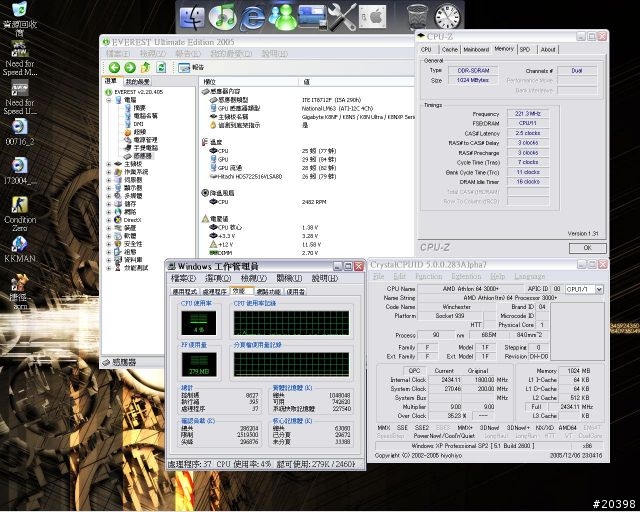Open the CPU1/1 dropdown in CrystalCPUID
The width and height of the screenshot is (640, 512).
pyautogui.click(x=599, y=289)
